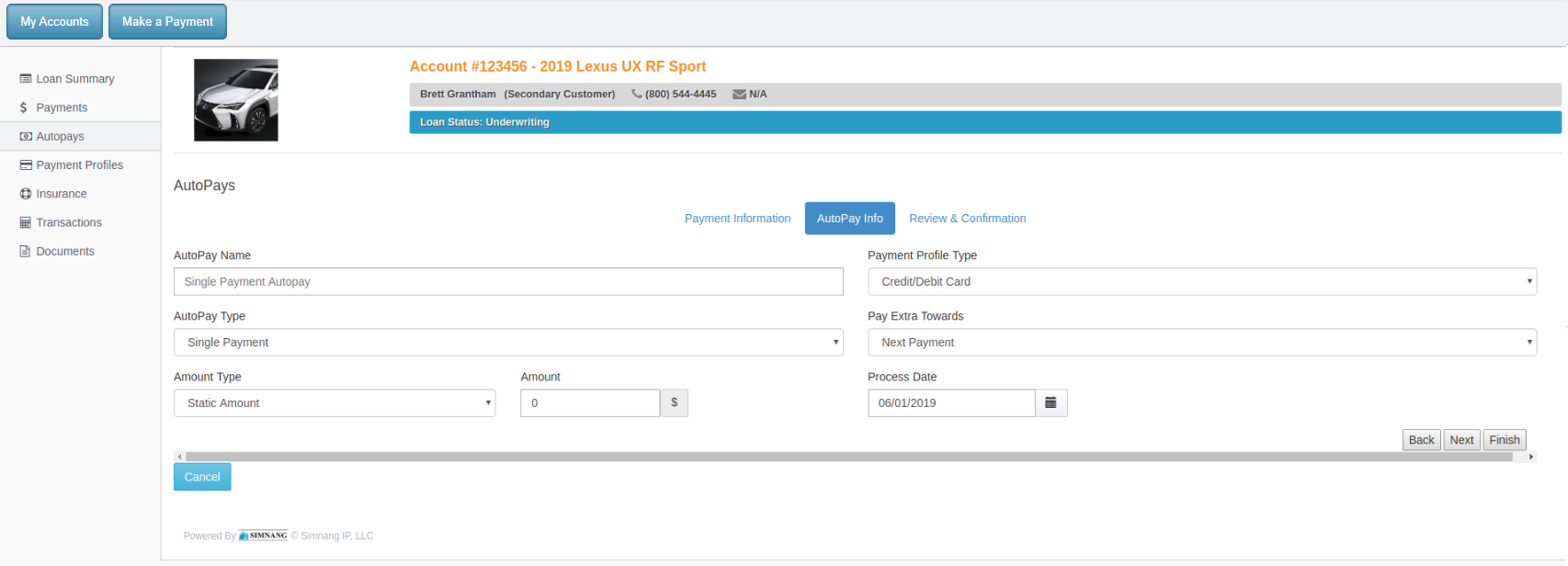
Task: Click the Finish button
Action: pyautogui.click(x=1505, y=440)
